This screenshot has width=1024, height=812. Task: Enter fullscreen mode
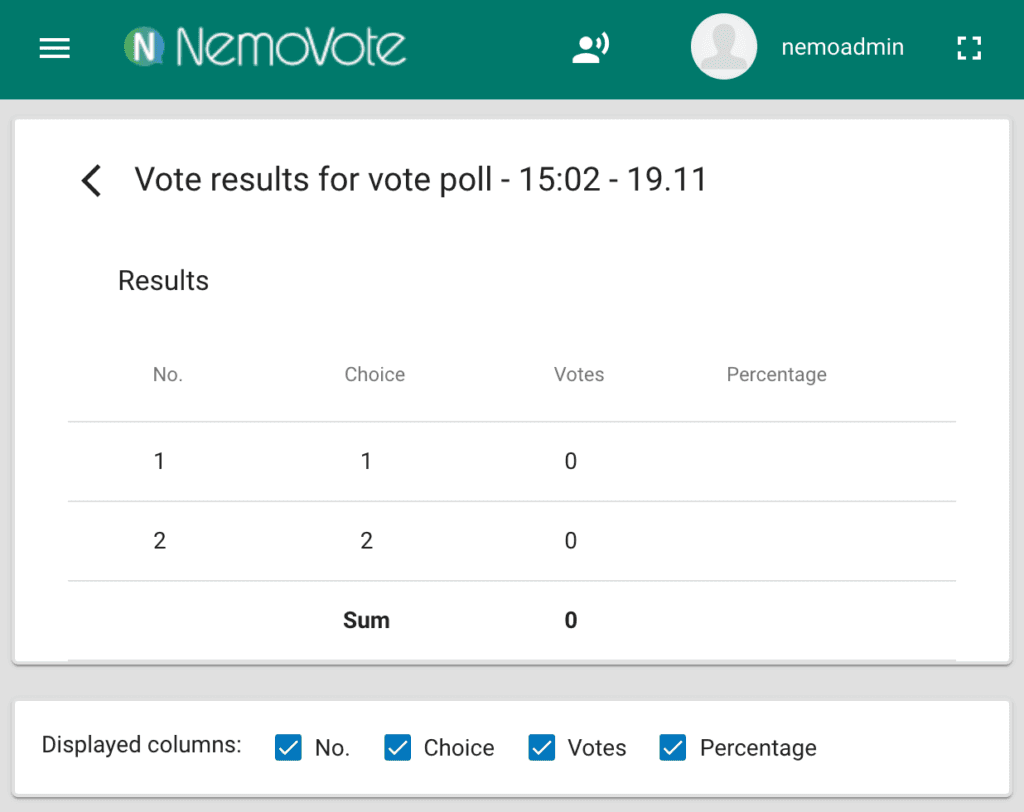click(x=968, y=47)
